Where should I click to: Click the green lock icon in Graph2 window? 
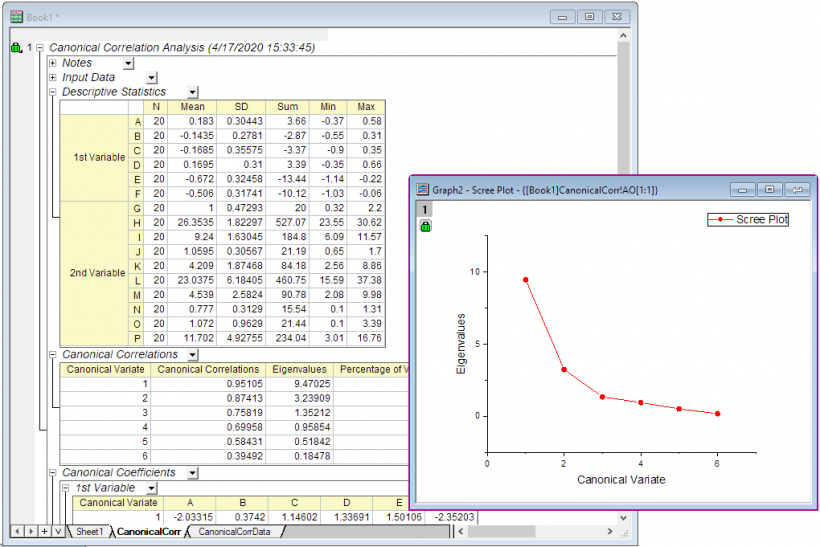point(425,226)
